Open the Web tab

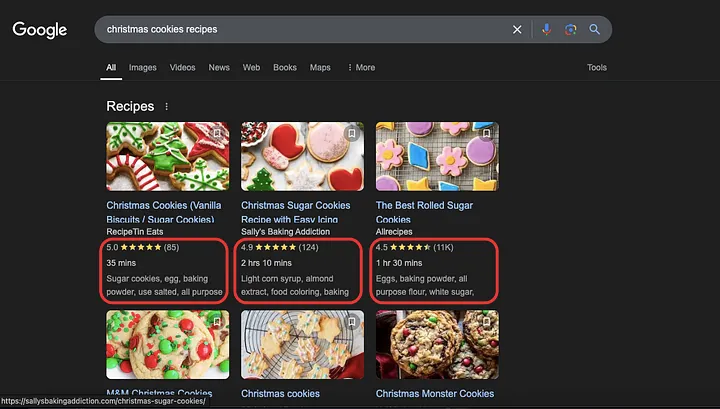point(251,67)
